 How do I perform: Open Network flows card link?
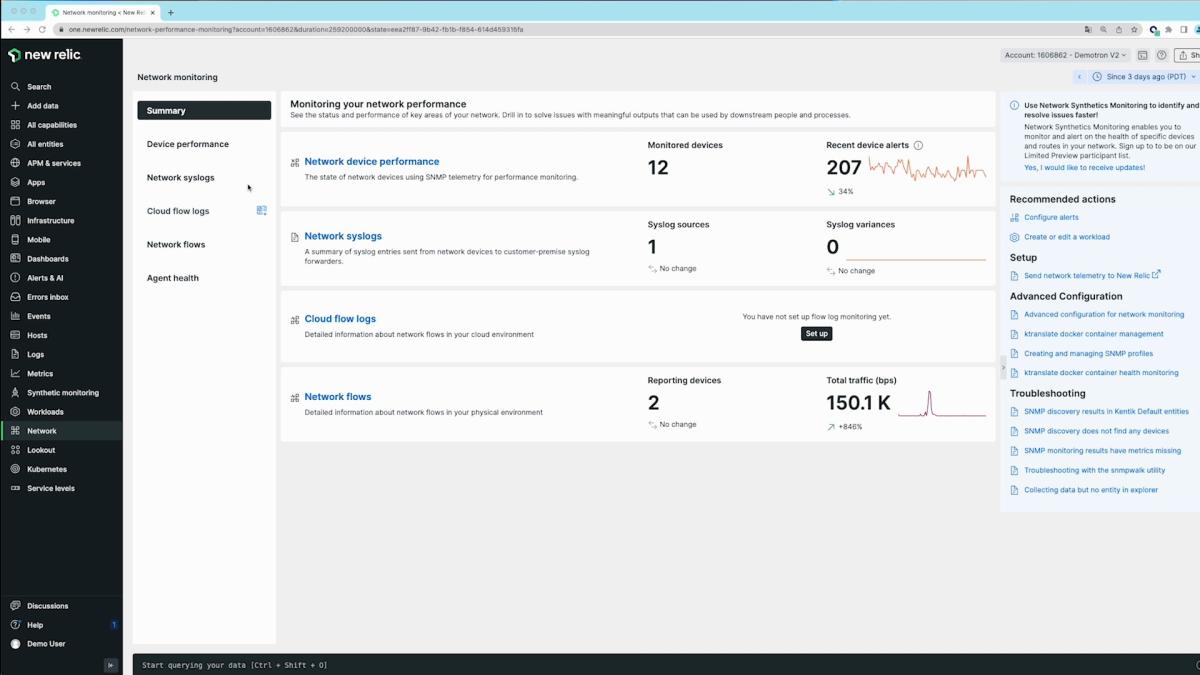tap(338, 397)
